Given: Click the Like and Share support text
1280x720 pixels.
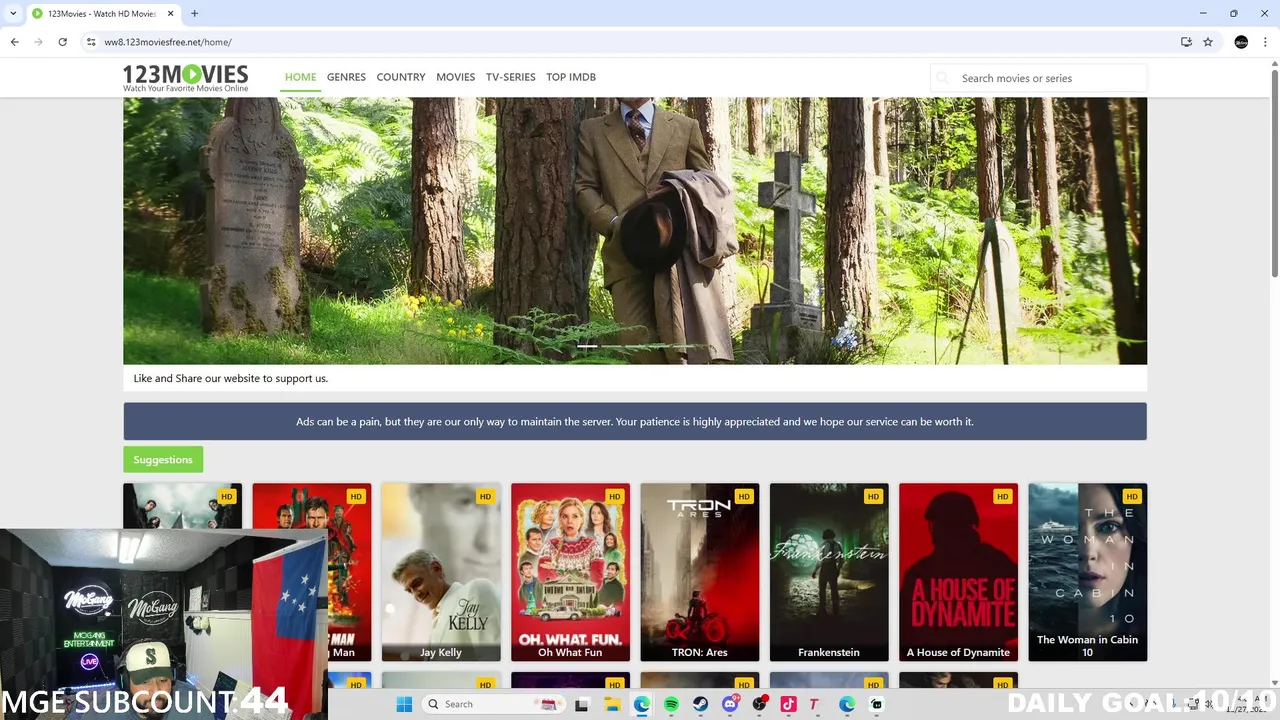Looking at the screenshot, I should (x=231, y=378).
